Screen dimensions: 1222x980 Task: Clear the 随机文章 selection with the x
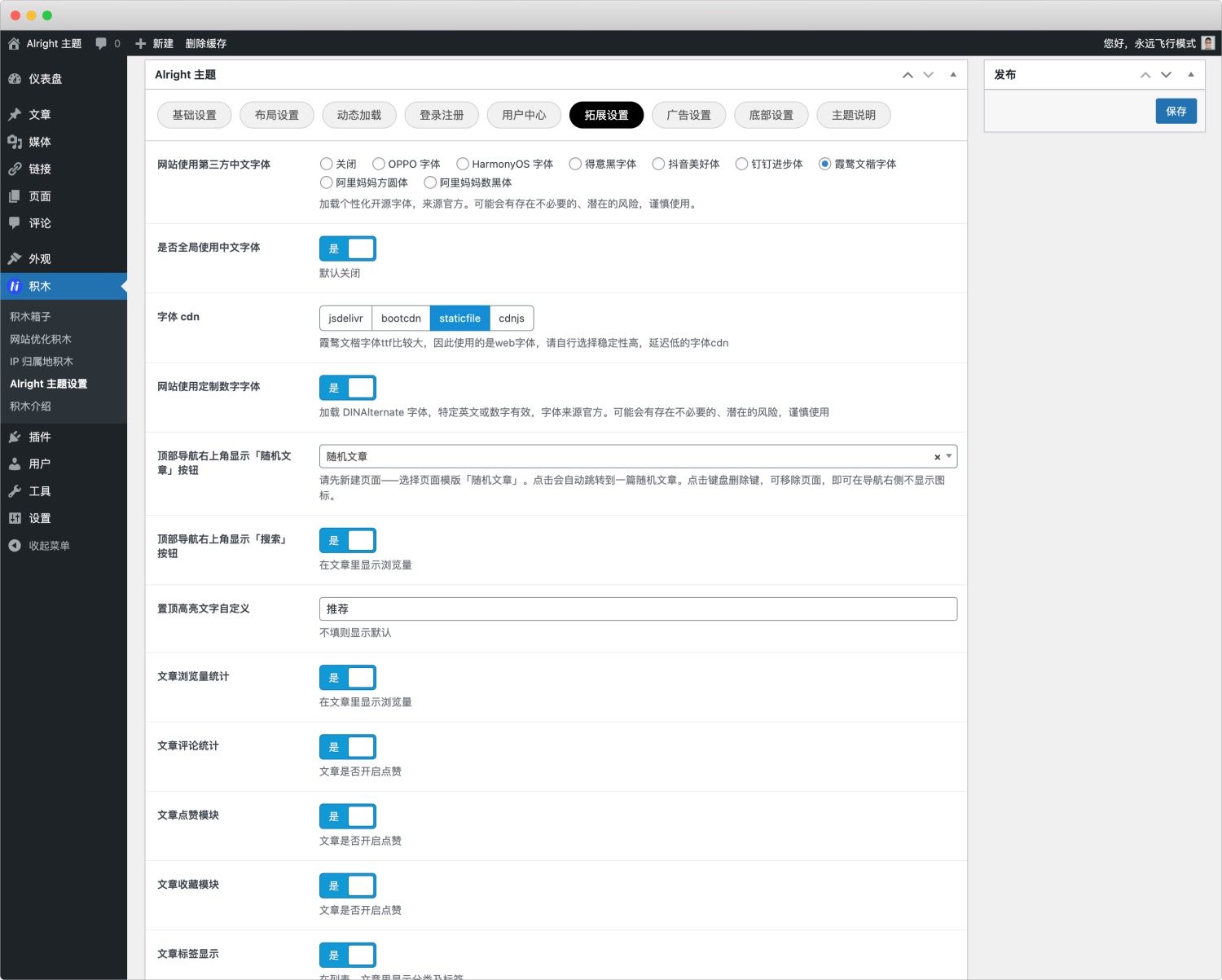click(937, 457)
